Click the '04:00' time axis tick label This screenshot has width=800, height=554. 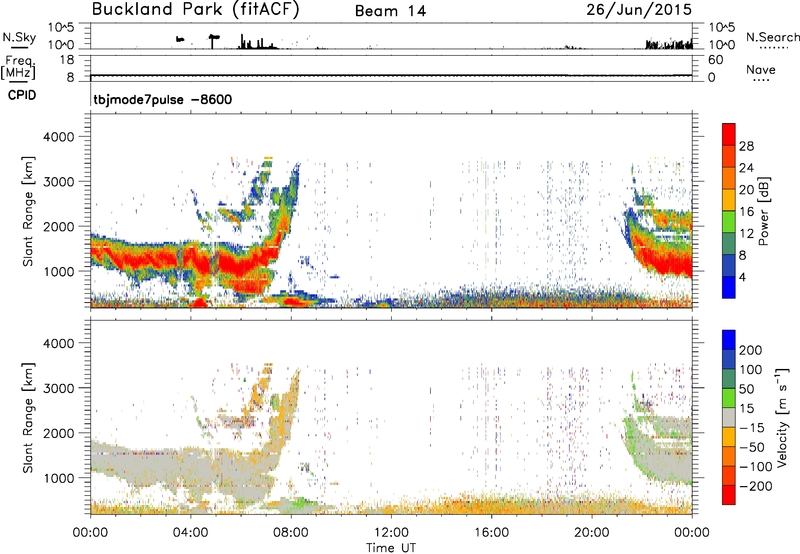tap(190, 533)
